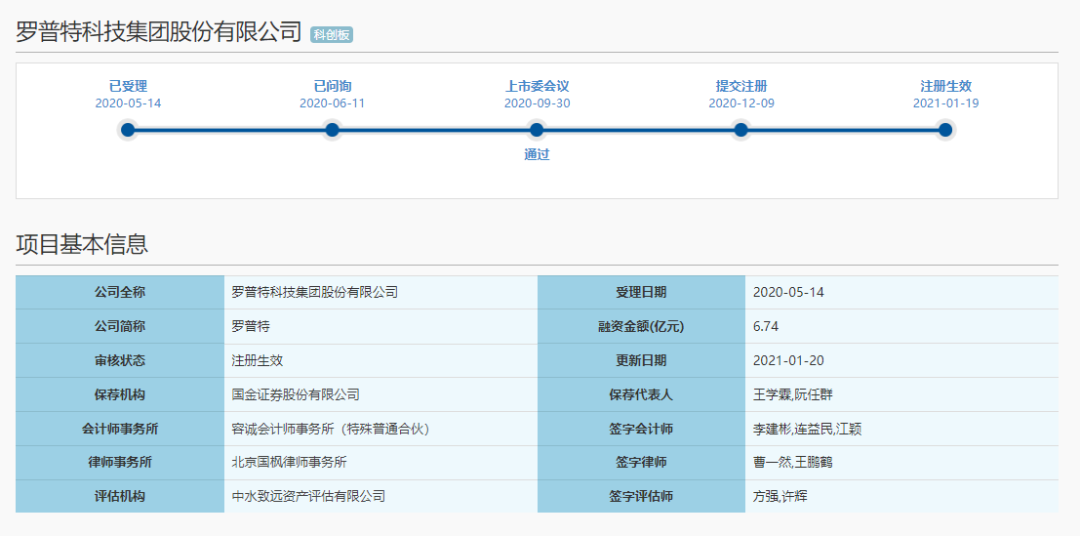Click the 融资金额 value 6.74
The image size is (1080, 536).
766,327
